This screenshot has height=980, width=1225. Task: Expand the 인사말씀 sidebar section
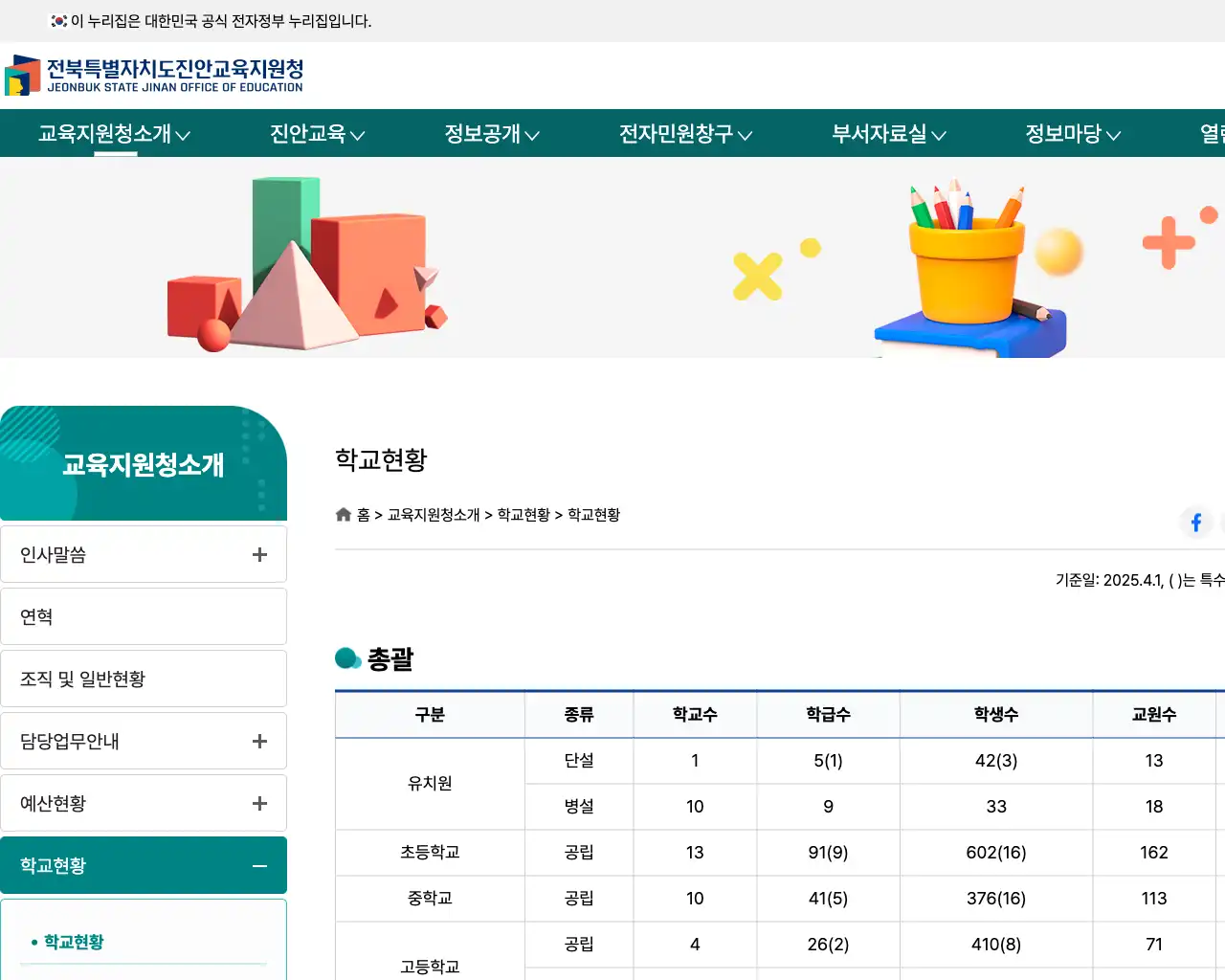(258, 553)
